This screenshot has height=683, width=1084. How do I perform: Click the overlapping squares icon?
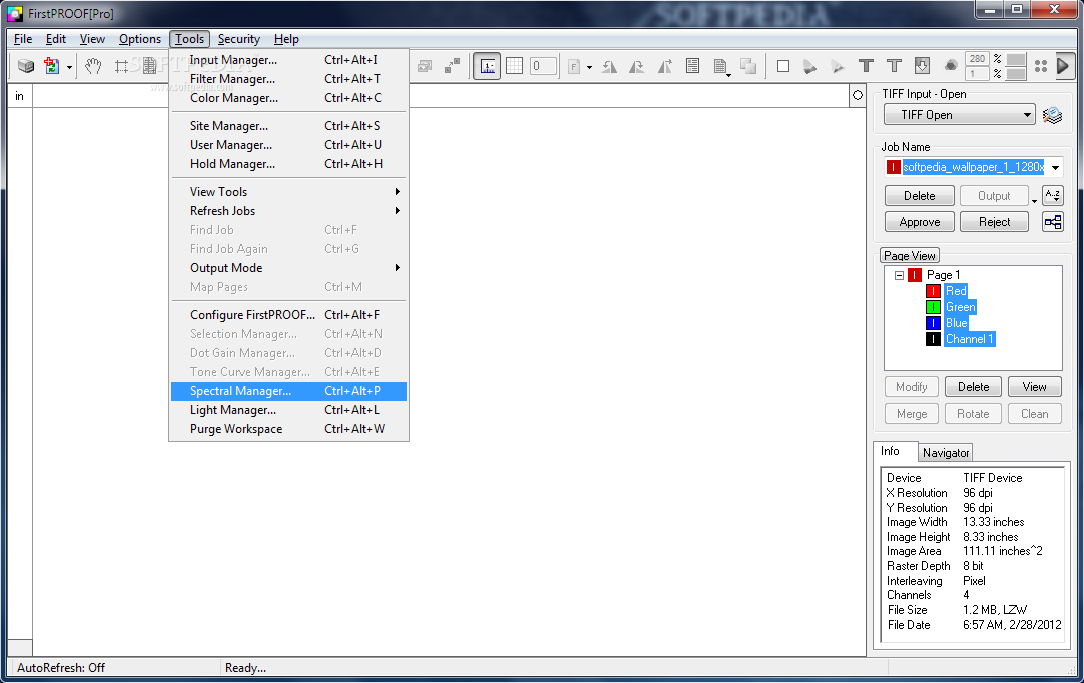(748, 66)
